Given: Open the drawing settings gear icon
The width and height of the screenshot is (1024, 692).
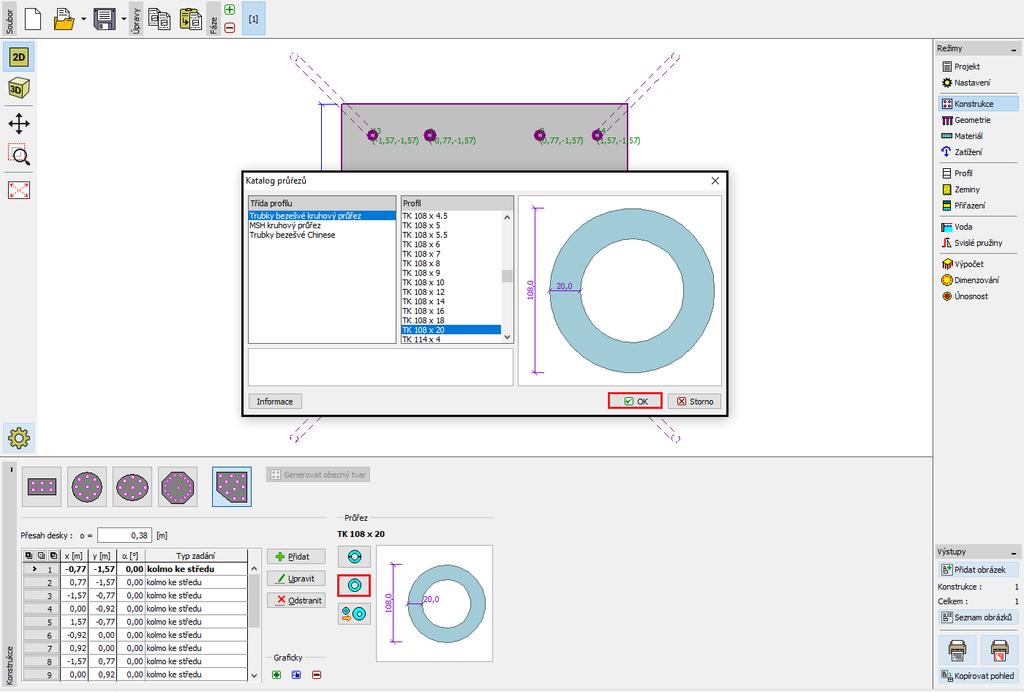Looking at the screenshot, I should pos(19,438).
